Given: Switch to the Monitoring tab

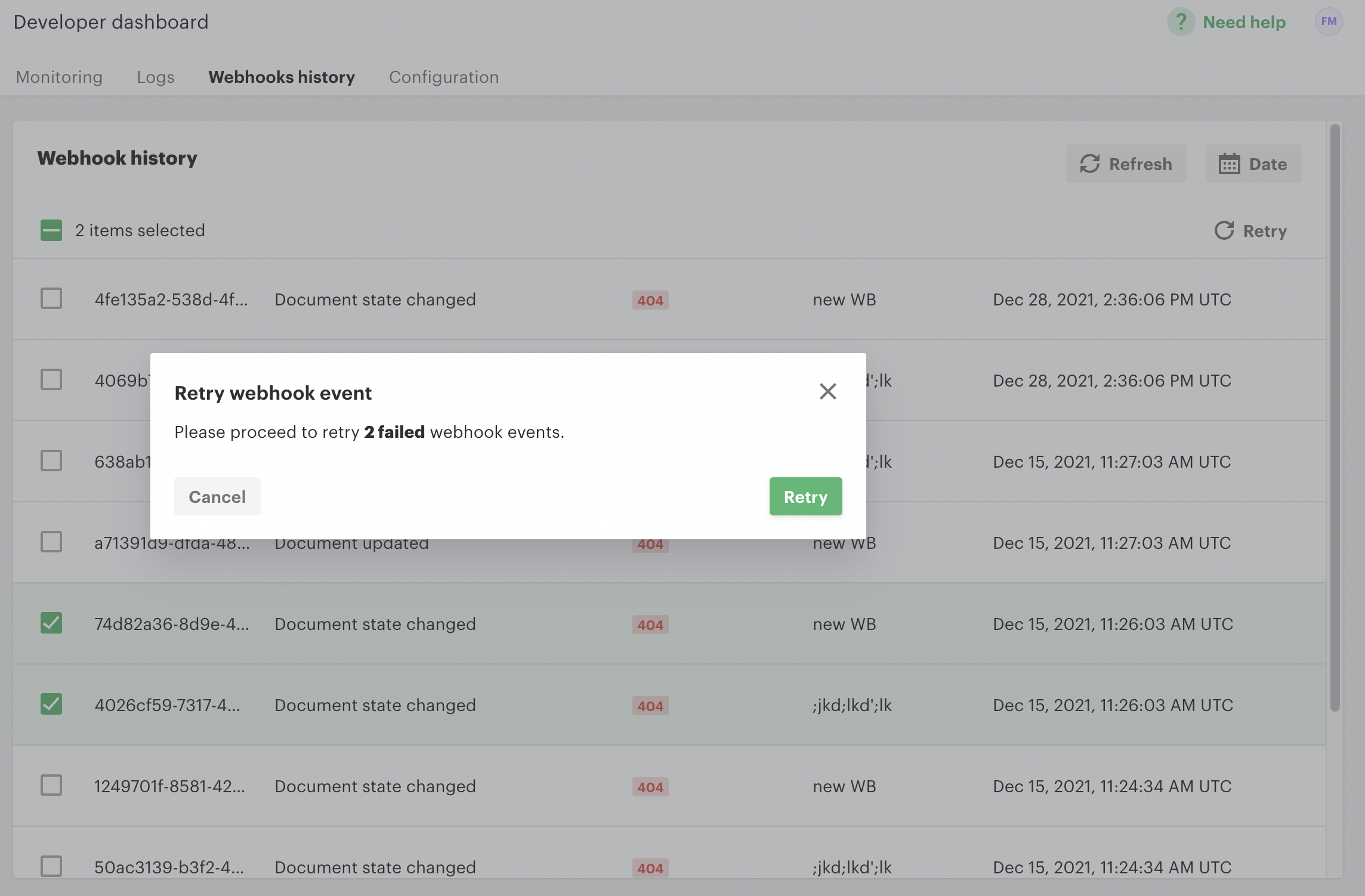Looking at the screenshot, I should pos(59,77).
